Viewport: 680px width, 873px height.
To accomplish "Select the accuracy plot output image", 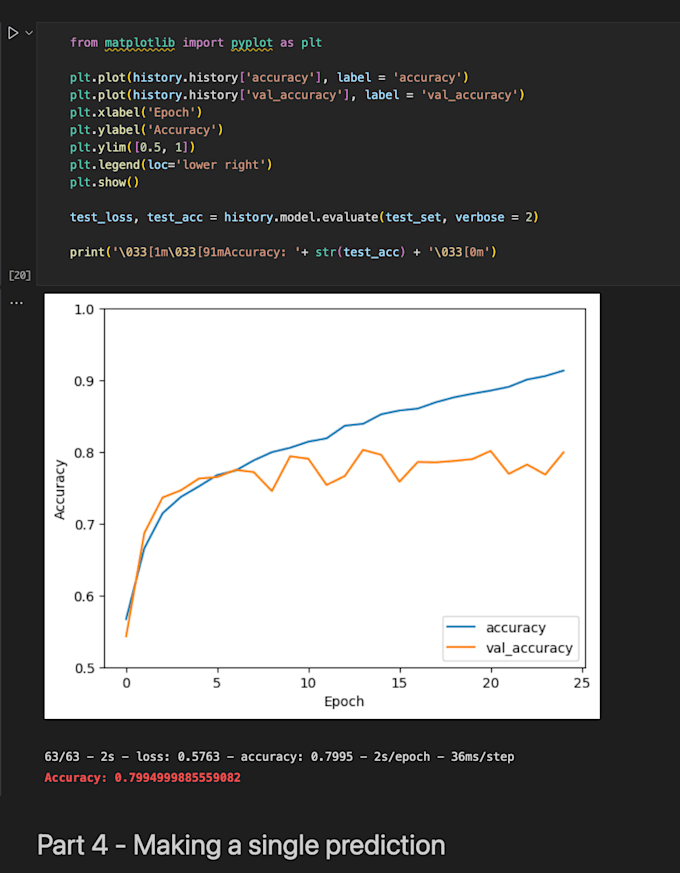I will (x=321, y=504).
